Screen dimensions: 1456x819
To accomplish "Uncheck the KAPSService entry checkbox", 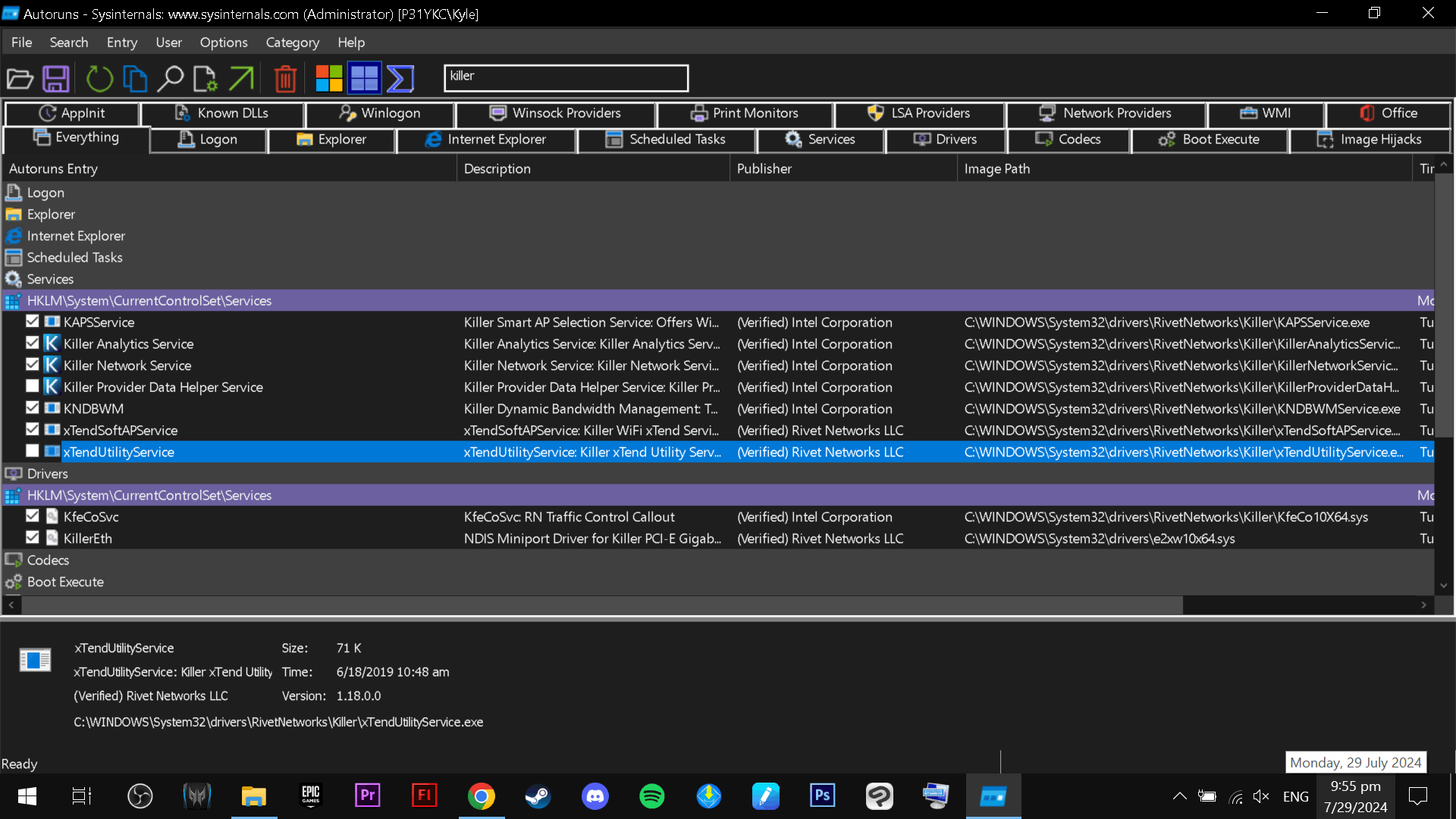I will 32,322.
